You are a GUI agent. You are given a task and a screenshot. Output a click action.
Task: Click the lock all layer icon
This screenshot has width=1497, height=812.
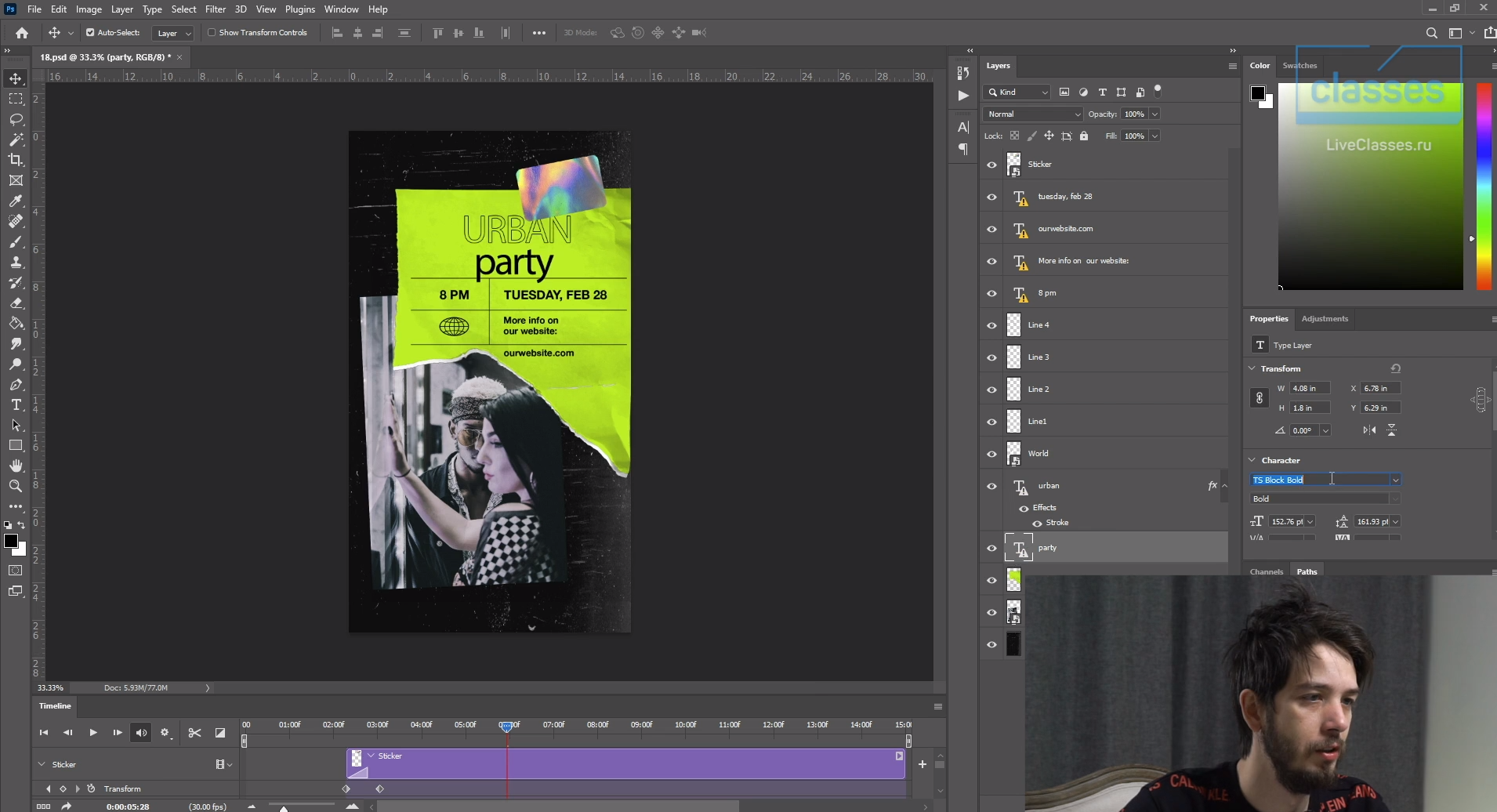click(1084, 136)
